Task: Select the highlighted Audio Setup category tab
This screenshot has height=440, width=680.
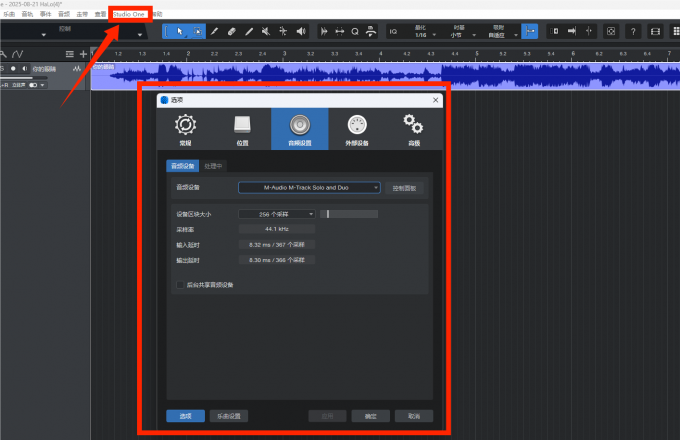Action: pos(300,129)
